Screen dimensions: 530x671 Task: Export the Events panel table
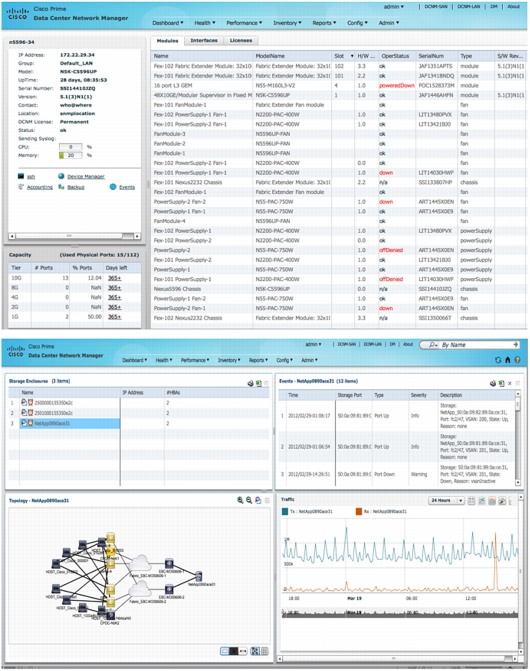pos(501,383)
